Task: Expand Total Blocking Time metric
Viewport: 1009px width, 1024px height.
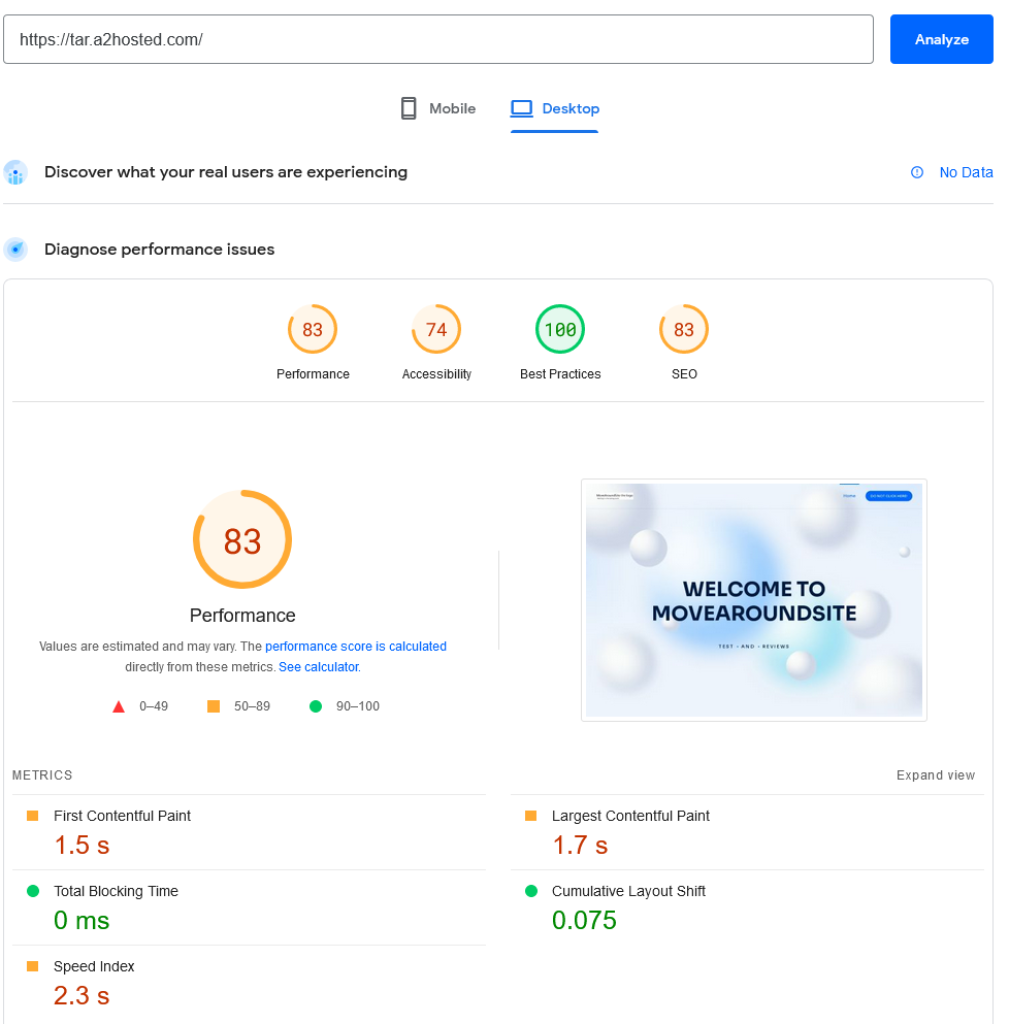Action: pos(249,908)
